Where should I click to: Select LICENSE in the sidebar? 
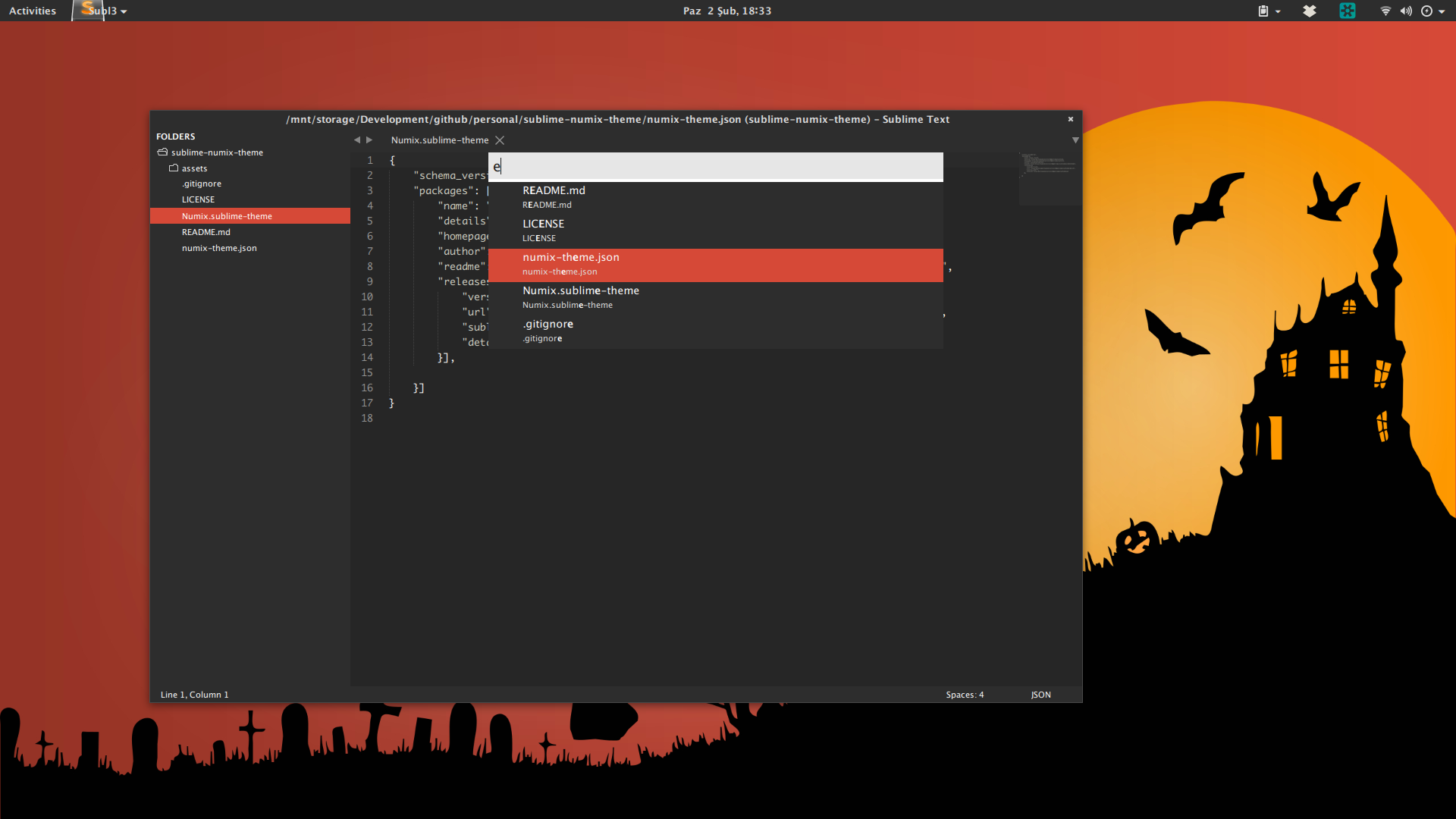(198, 199)
